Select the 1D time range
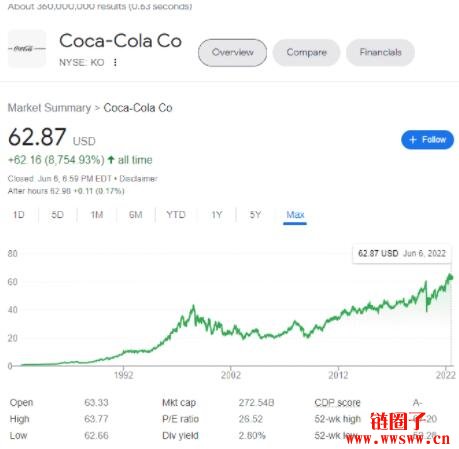Viewport: 459px width, 449px height. (19, 215)
